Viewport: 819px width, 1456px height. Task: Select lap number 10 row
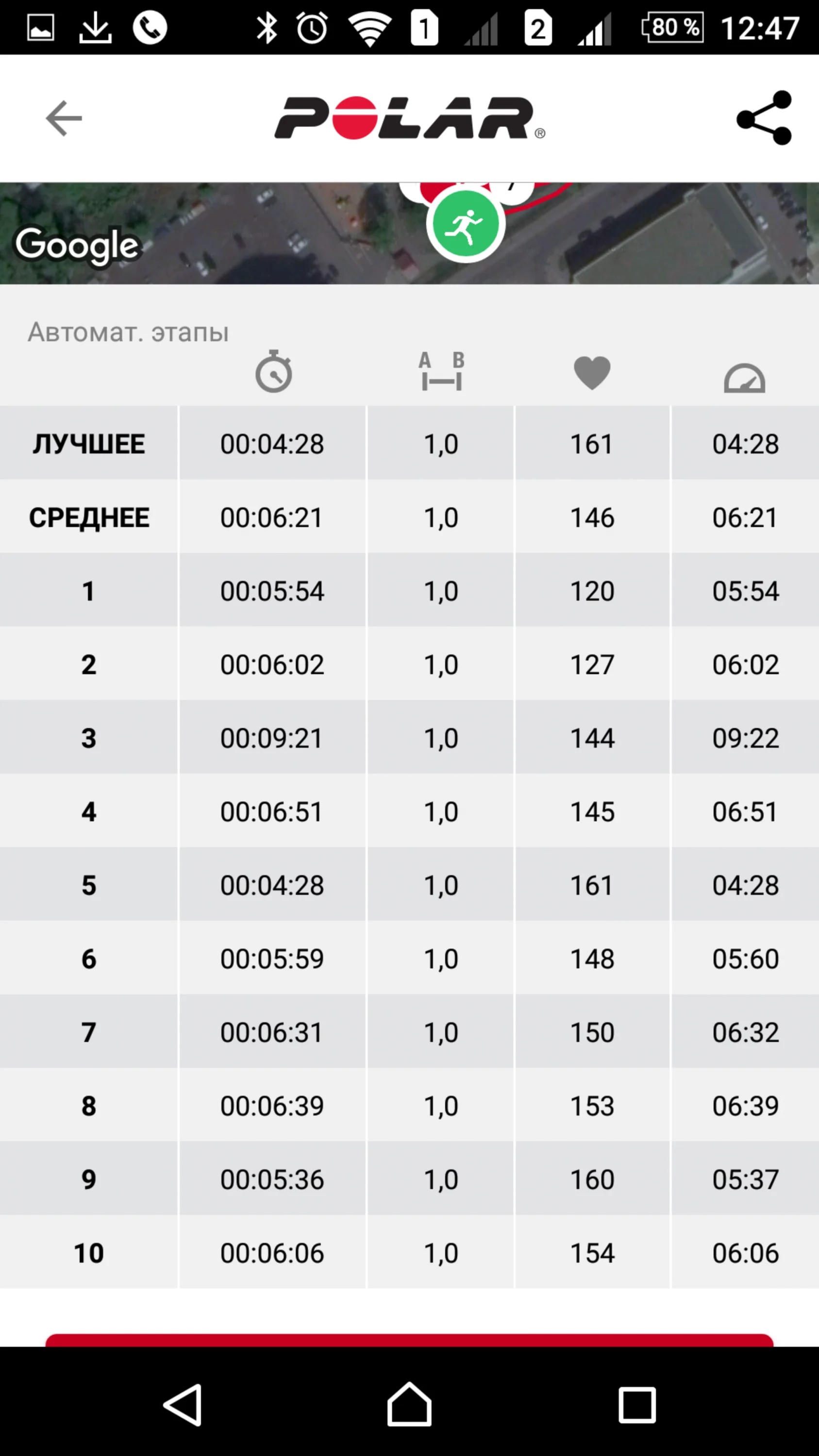click(x=89, y=1253)
